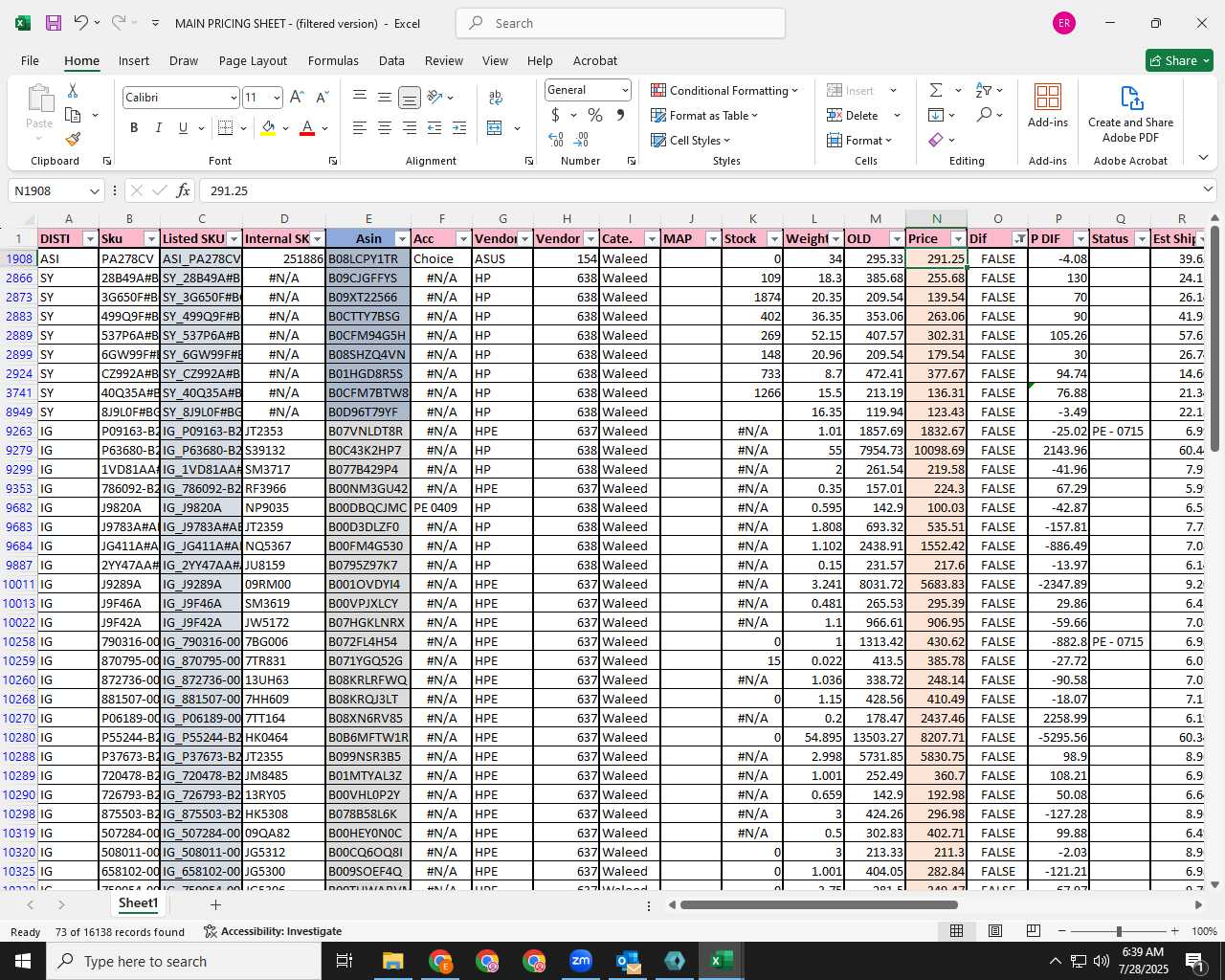Expand the font size dropdown
The width and height of the screenshot is (1225, 980).
click(277, 98)
